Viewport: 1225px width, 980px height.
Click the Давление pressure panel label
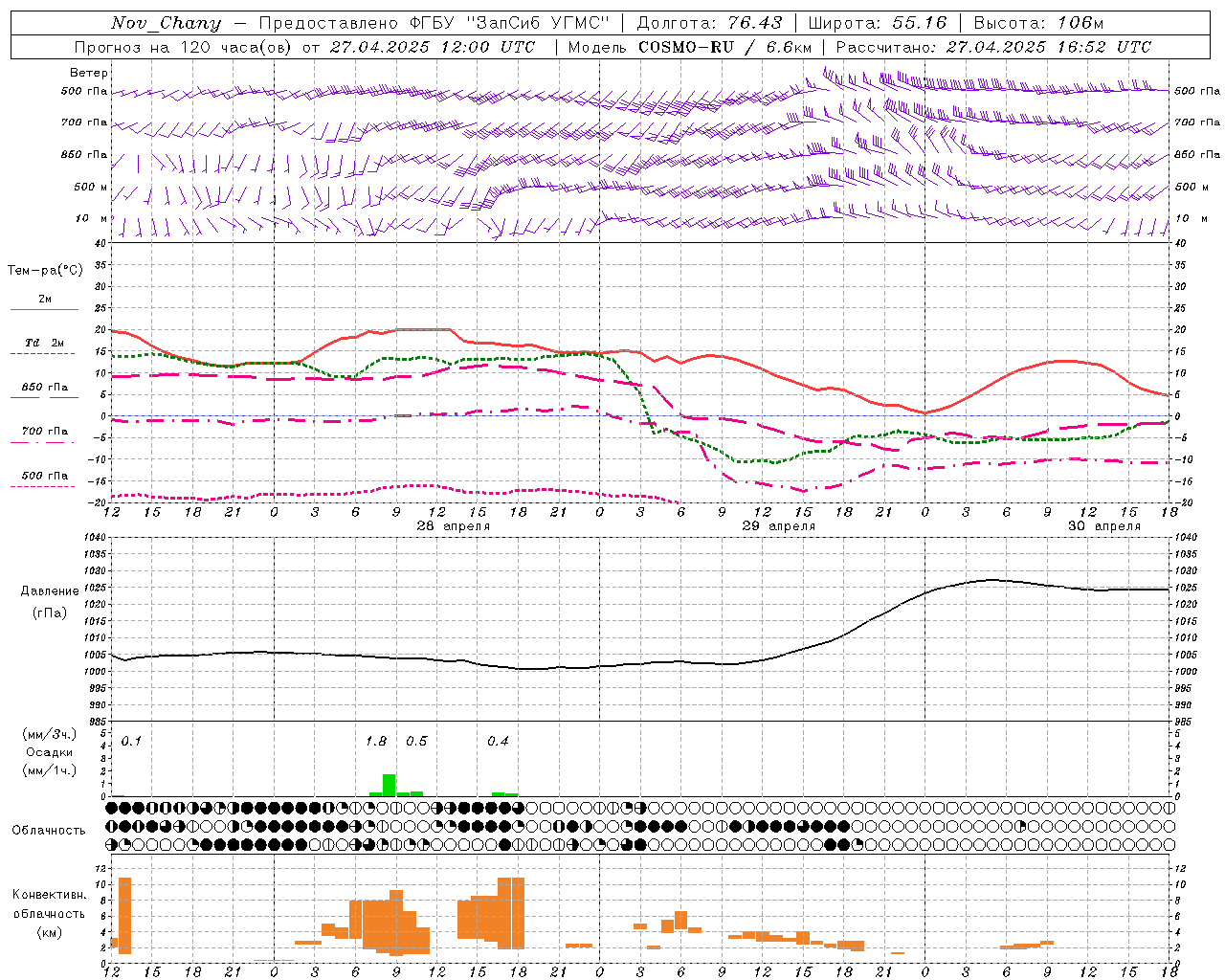point(50,591)
